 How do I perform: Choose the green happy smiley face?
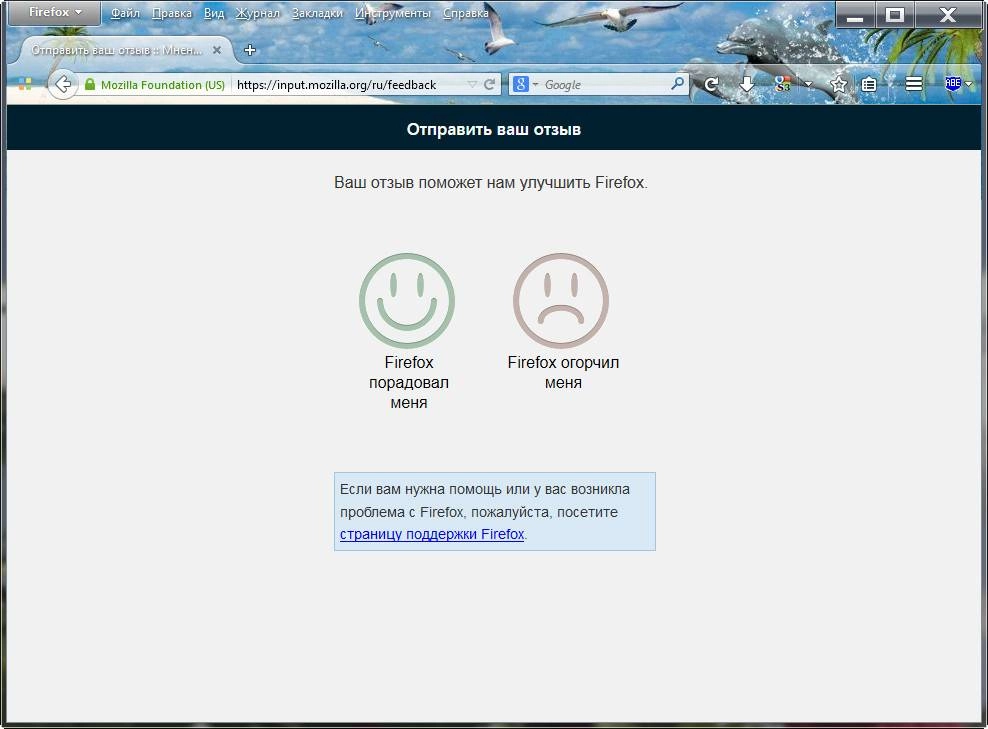[407, 301]
